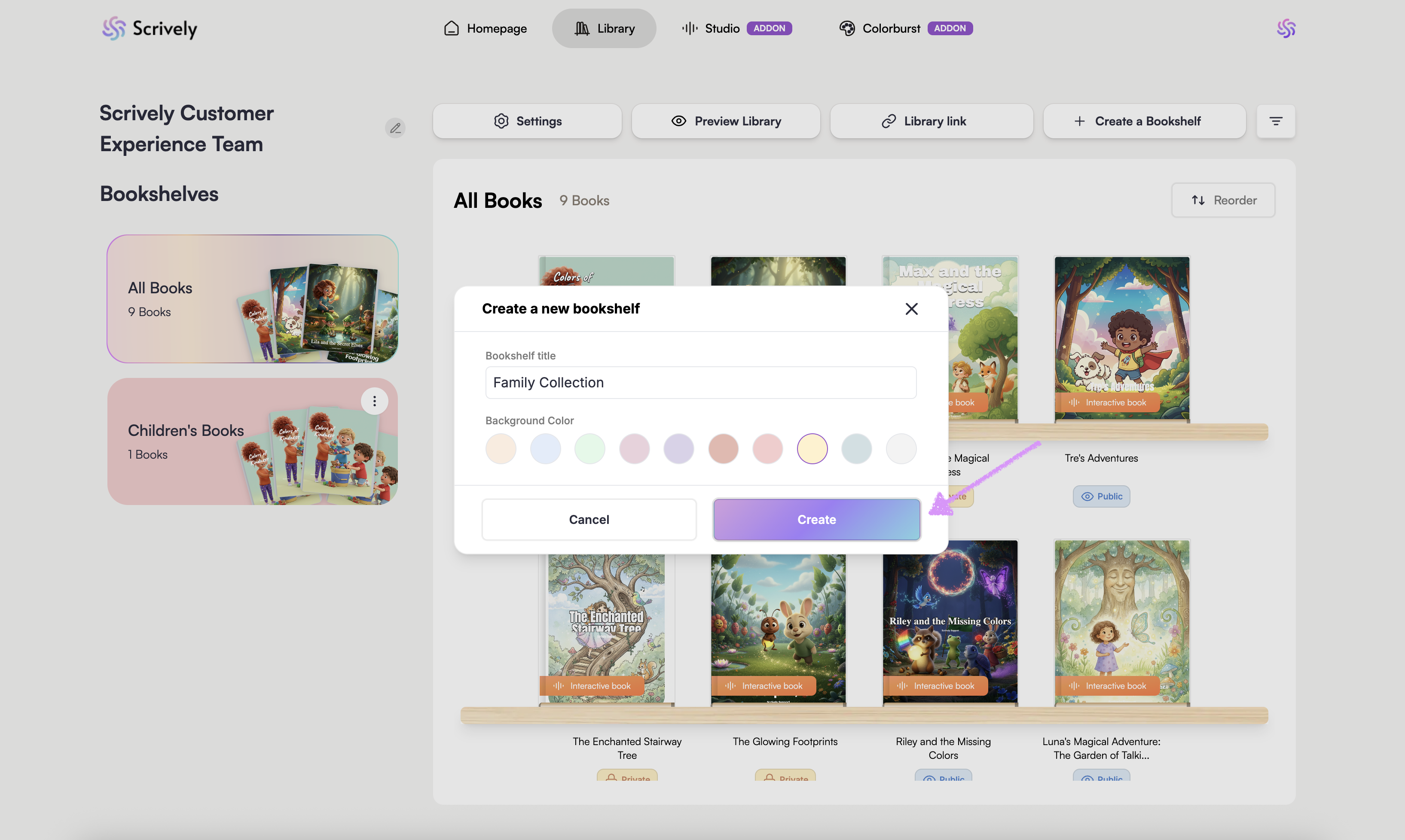Open the filter icon button
The width and height of the screenshot is (1405, 840).
[1275, 121]
